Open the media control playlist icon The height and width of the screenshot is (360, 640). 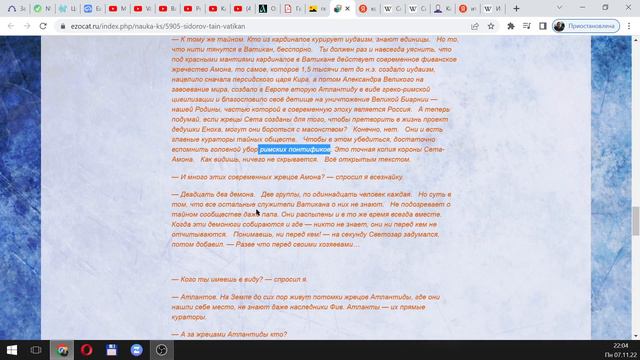point(527,26)
